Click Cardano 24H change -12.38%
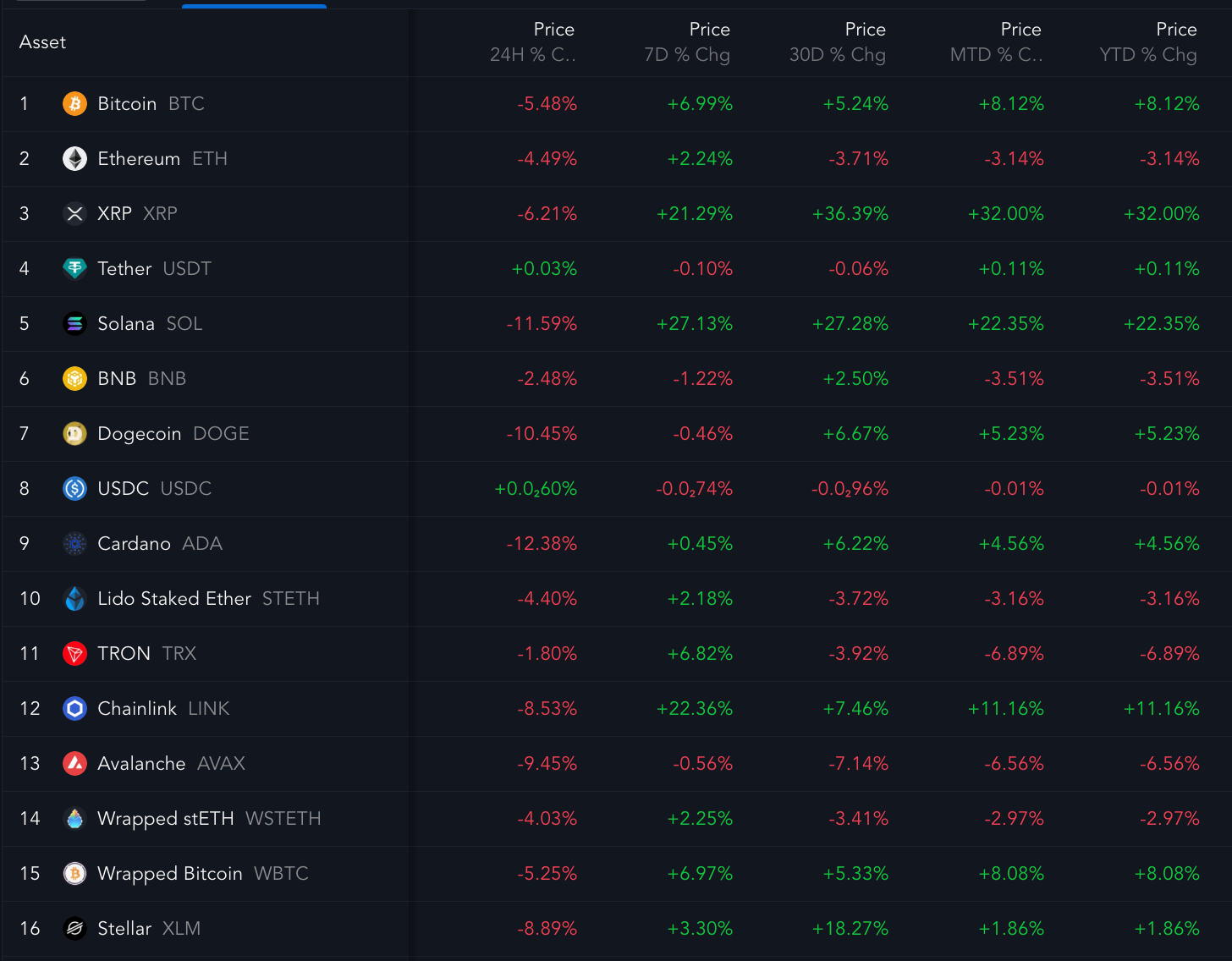1232x961 pixels. click(x=542, y=544)
